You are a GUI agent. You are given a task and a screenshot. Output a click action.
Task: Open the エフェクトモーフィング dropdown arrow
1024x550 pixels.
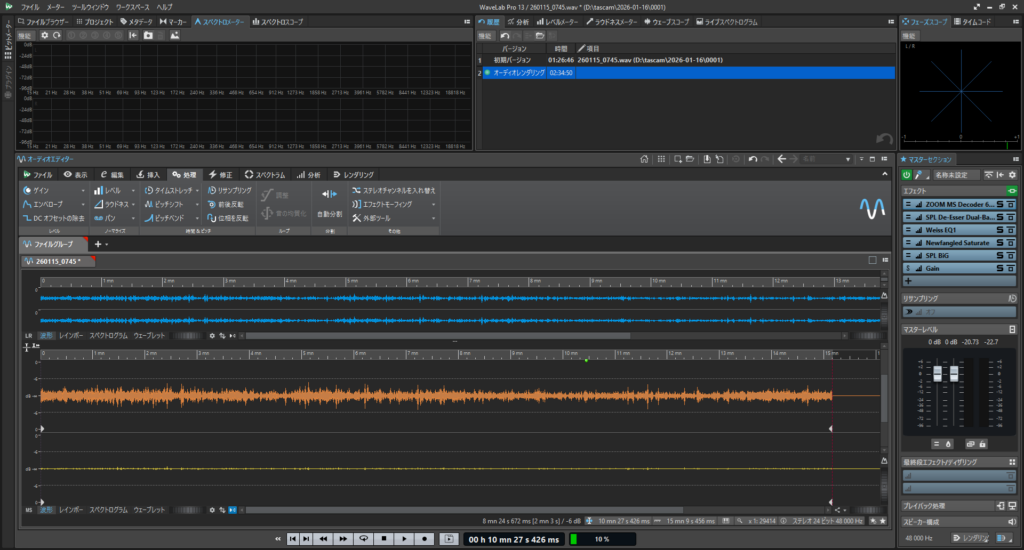point(434,204)
